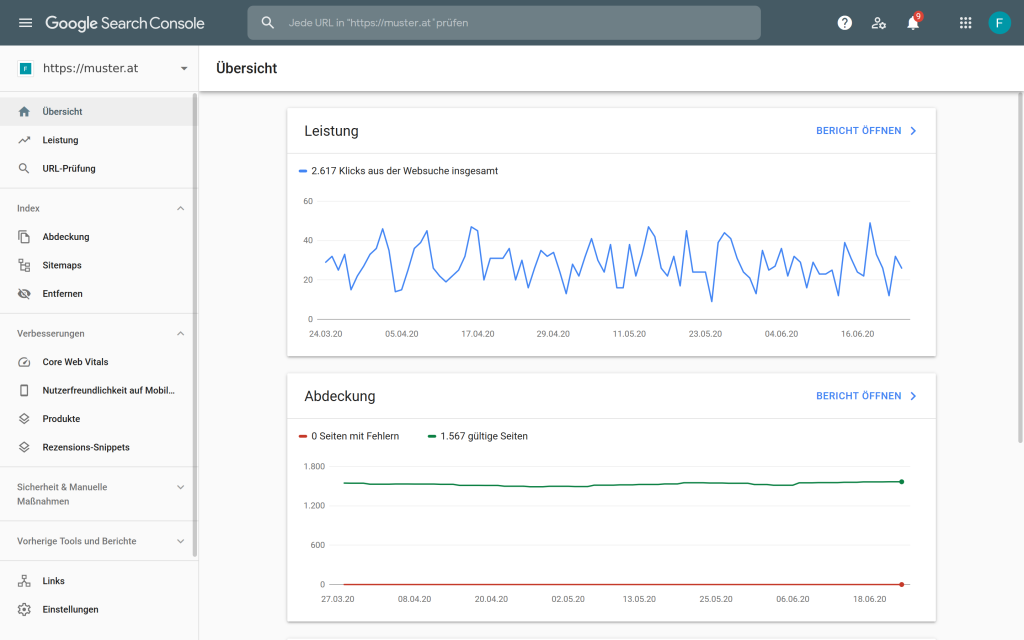
Task: Open BERICHT ÖFFNEN for Leistung
Action: tap(860, 130)
